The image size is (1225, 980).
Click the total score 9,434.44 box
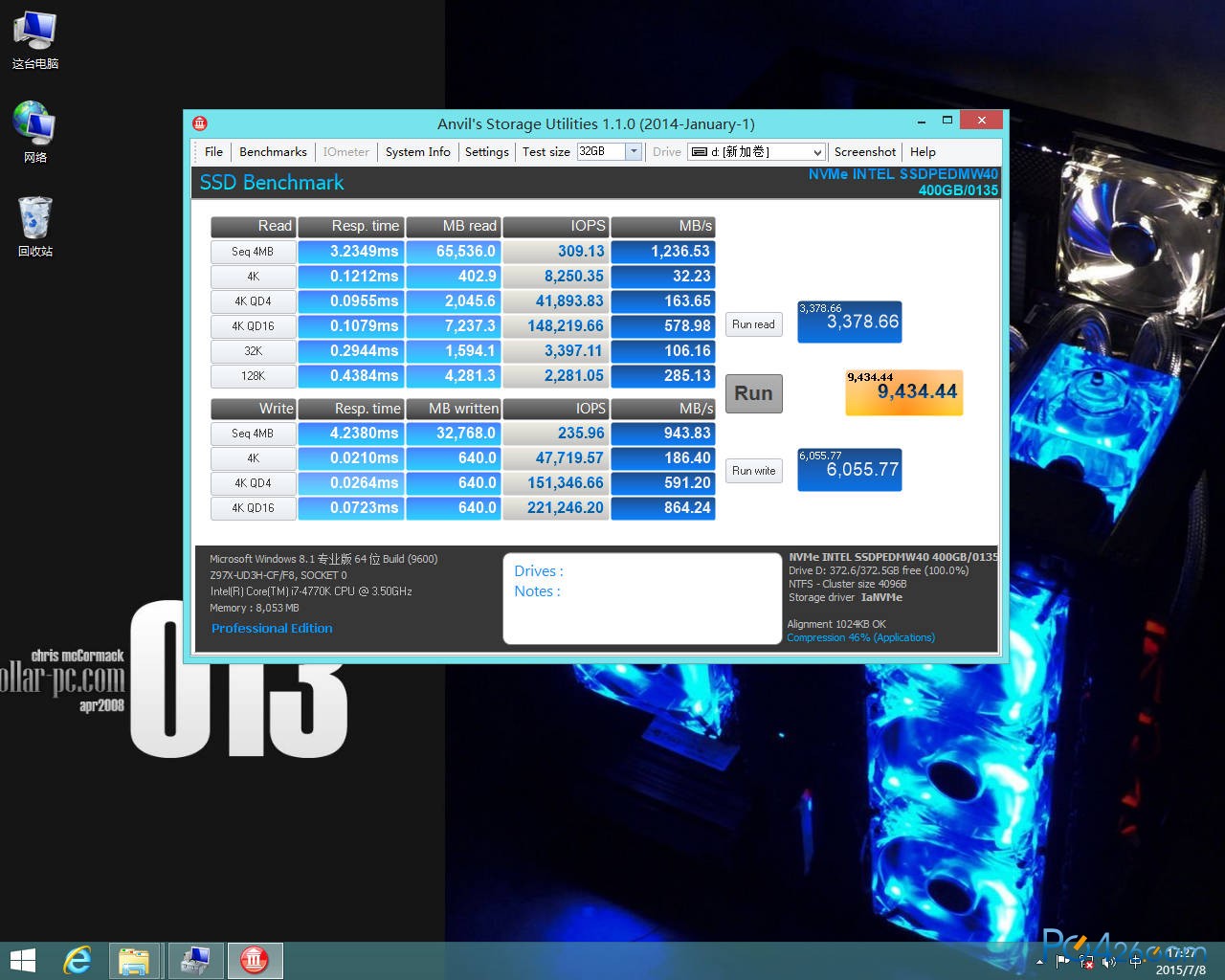[x=903, y=392]
